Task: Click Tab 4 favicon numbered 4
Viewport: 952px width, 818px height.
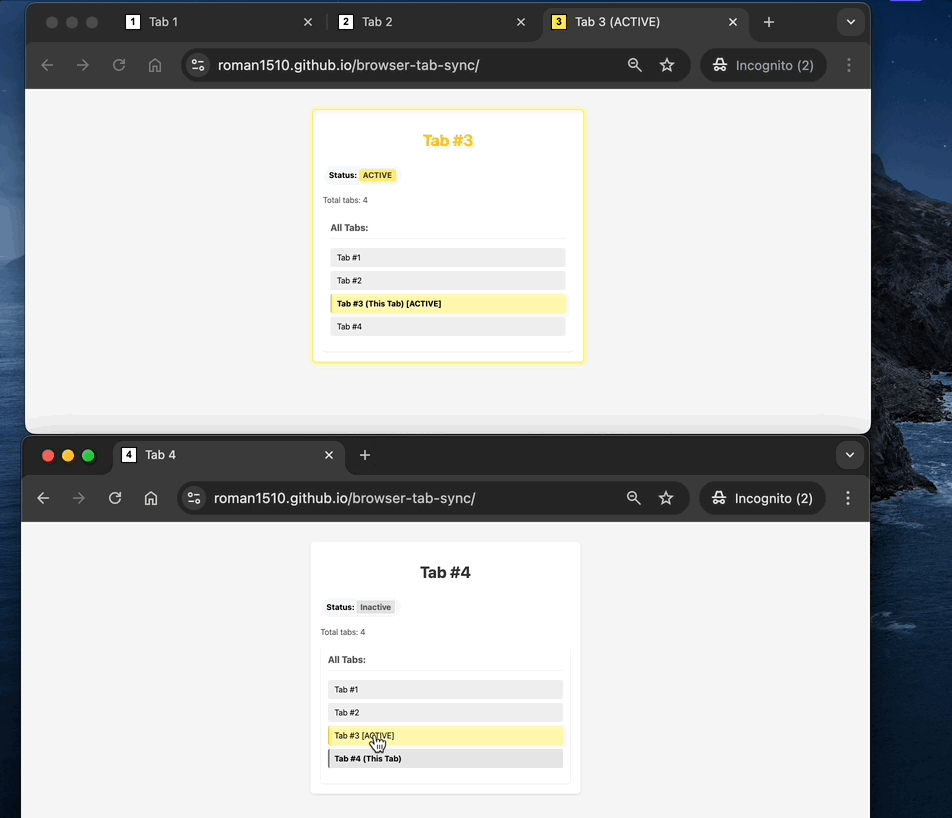Action: click(x=129, y=455)
